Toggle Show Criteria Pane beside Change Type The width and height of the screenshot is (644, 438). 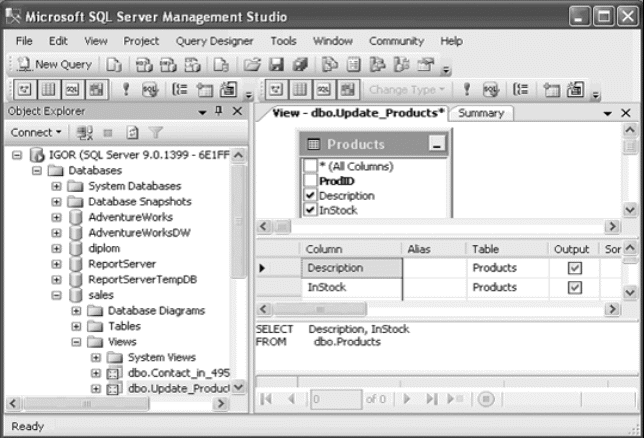[300, 89]
